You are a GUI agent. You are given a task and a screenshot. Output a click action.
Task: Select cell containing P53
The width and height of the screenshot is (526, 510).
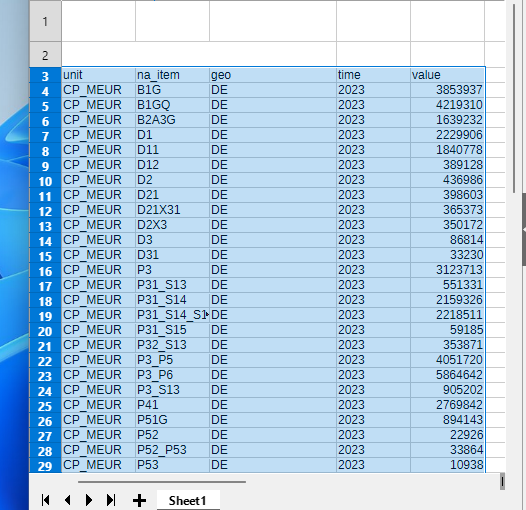click(x=172, y=465)
